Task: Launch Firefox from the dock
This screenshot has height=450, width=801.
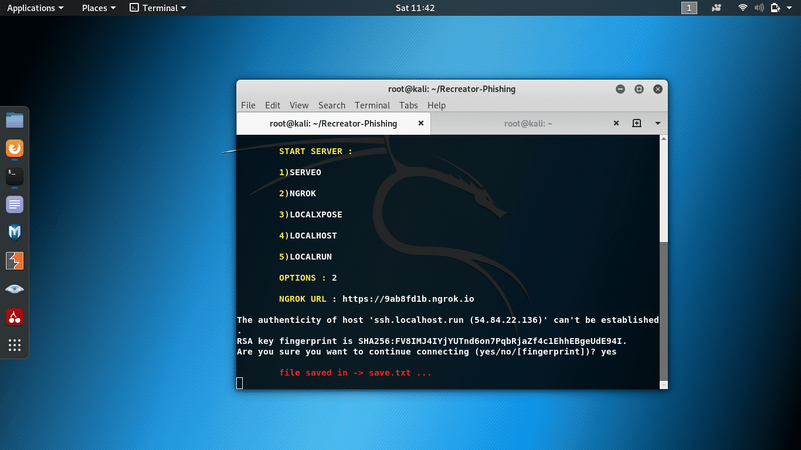Action: pos(14,148)
